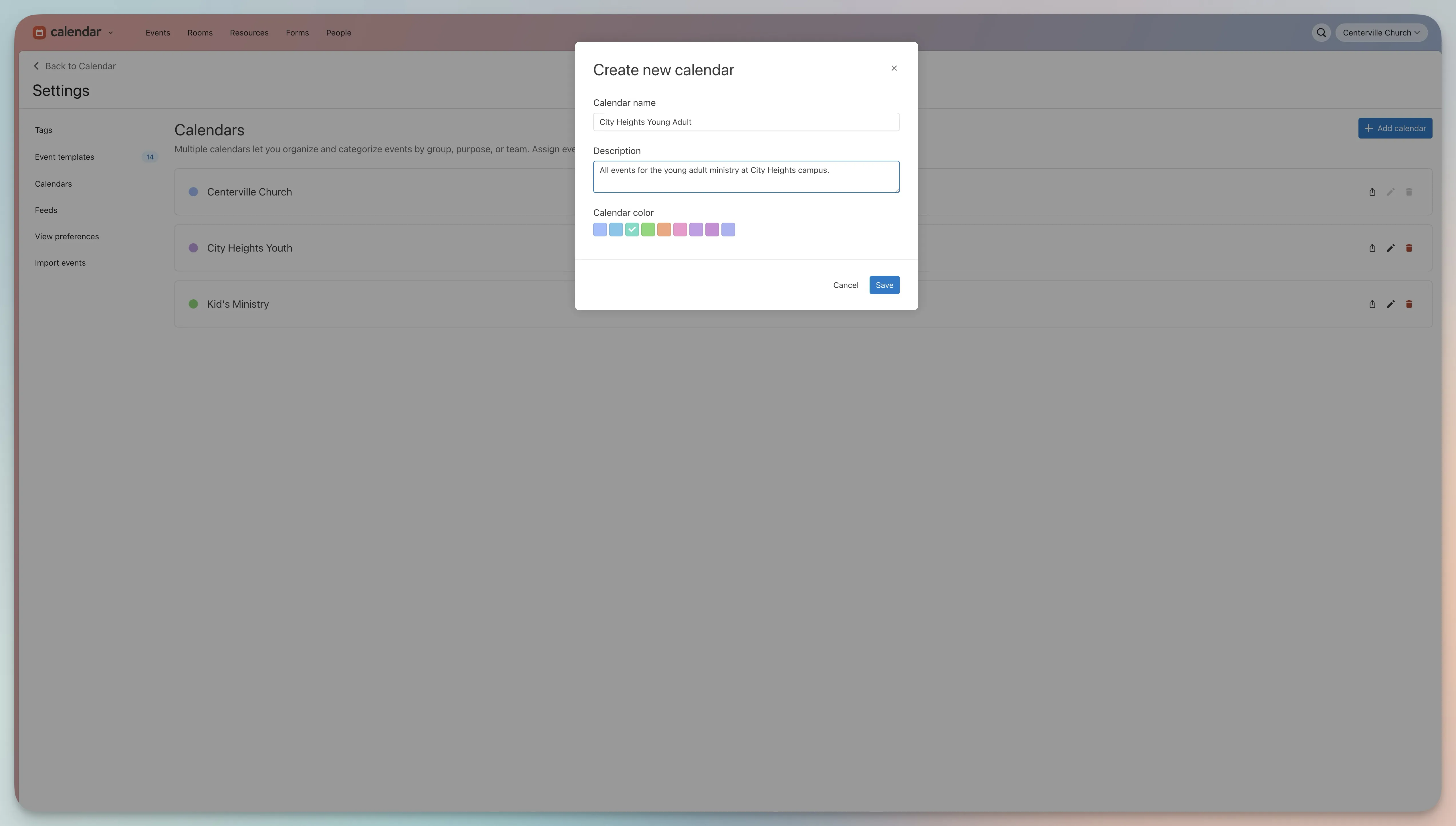The height and width of the screenshot is (826, 1456).
Task: Open the share options for Centerville Church calendar
Action: tap(1372, 192)
